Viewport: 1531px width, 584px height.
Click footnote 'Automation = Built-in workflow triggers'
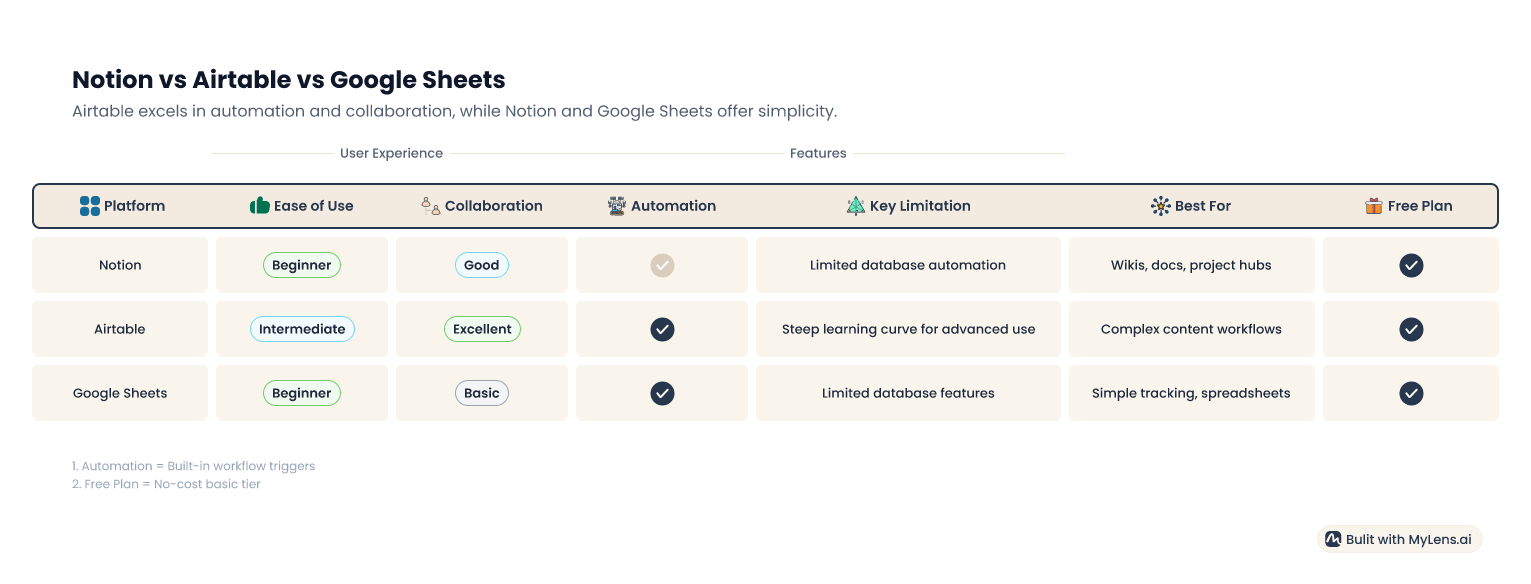tap(193, 466)
